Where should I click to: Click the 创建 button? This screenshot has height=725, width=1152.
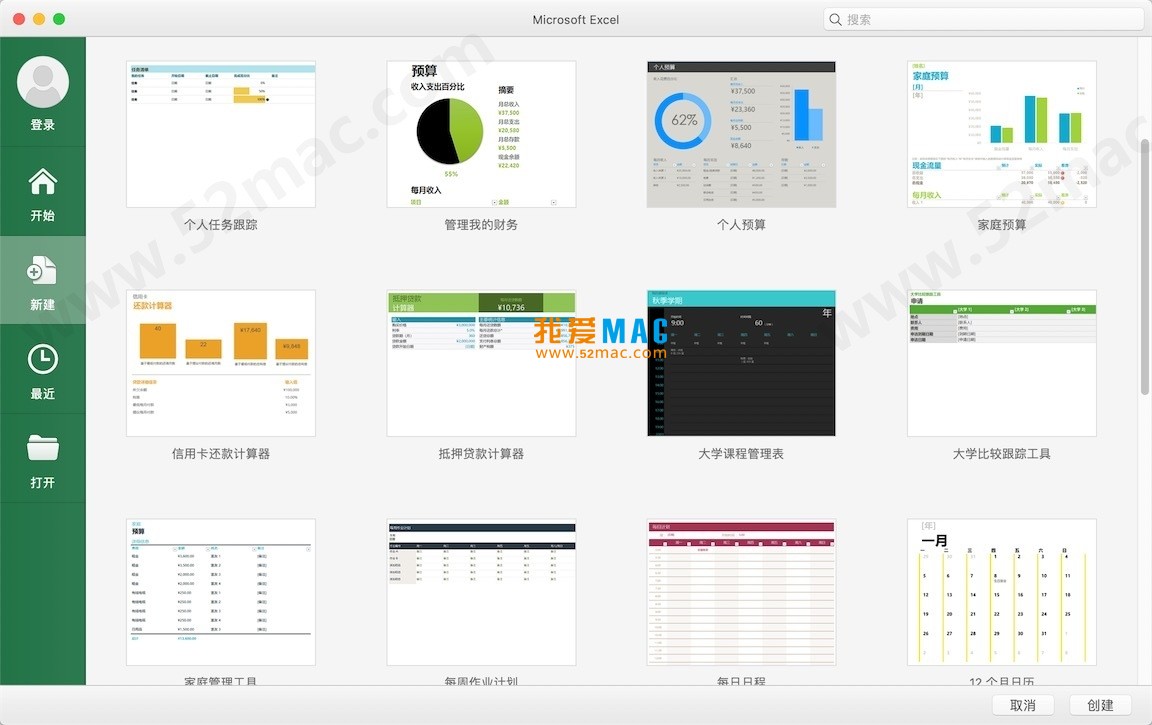click(x=1100, y=705)
